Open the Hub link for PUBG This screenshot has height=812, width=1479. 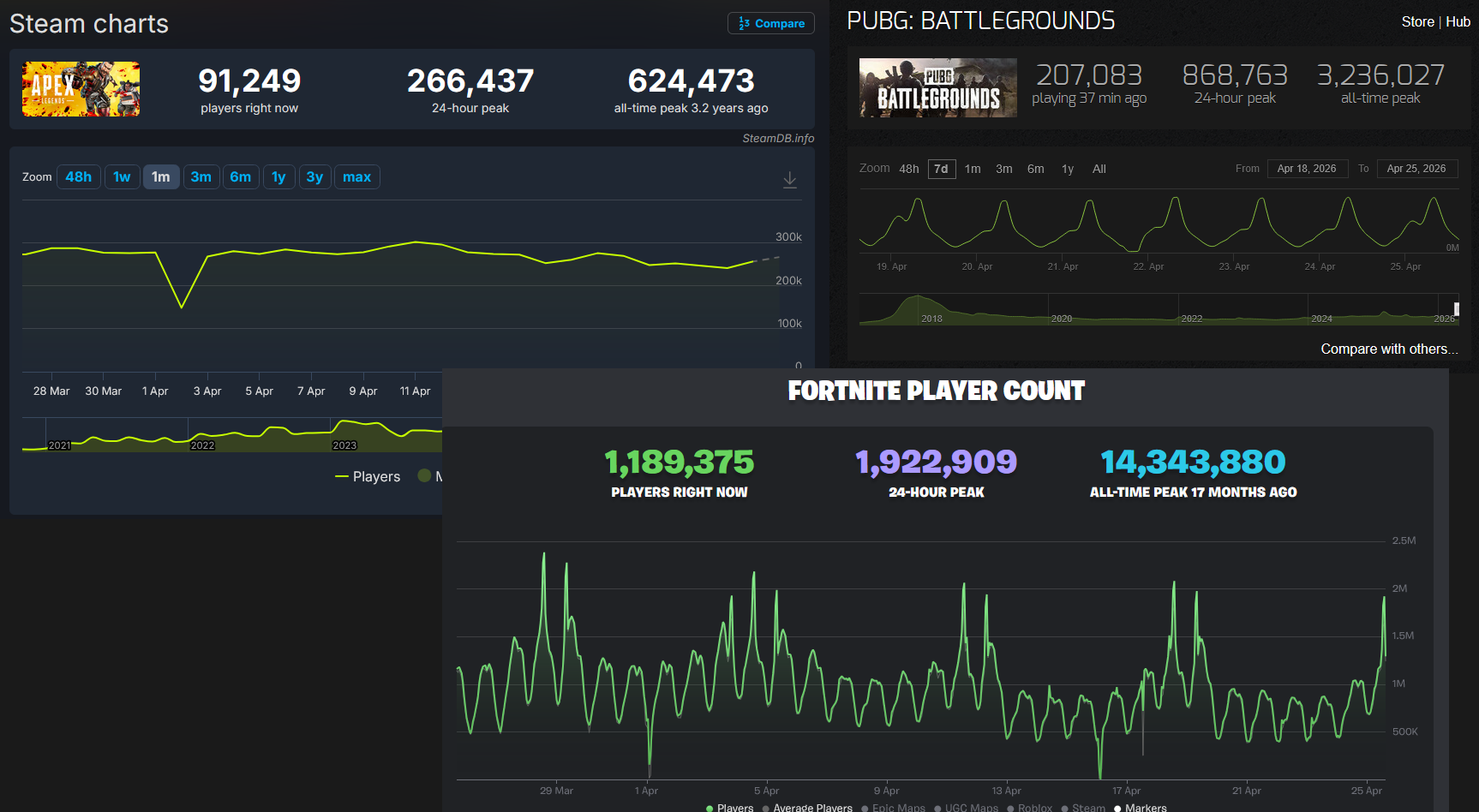click(1458, 21)
